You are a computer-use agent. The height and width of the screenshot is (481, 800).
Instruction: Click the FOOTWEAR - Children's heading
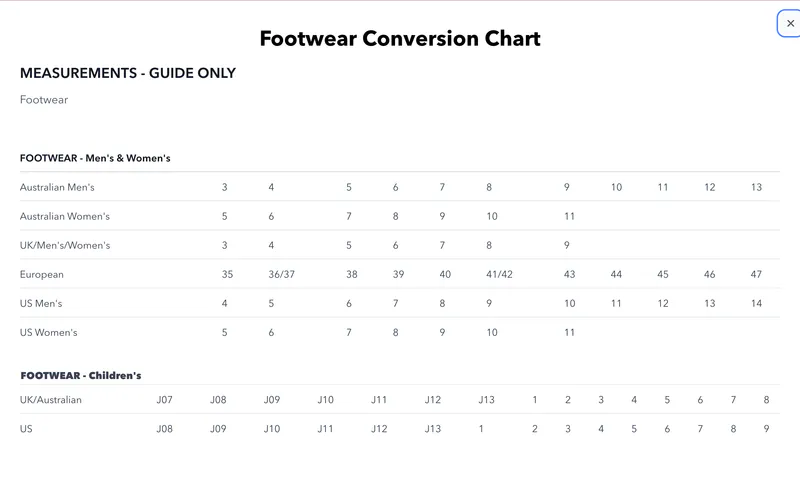(x=81, y=375)
